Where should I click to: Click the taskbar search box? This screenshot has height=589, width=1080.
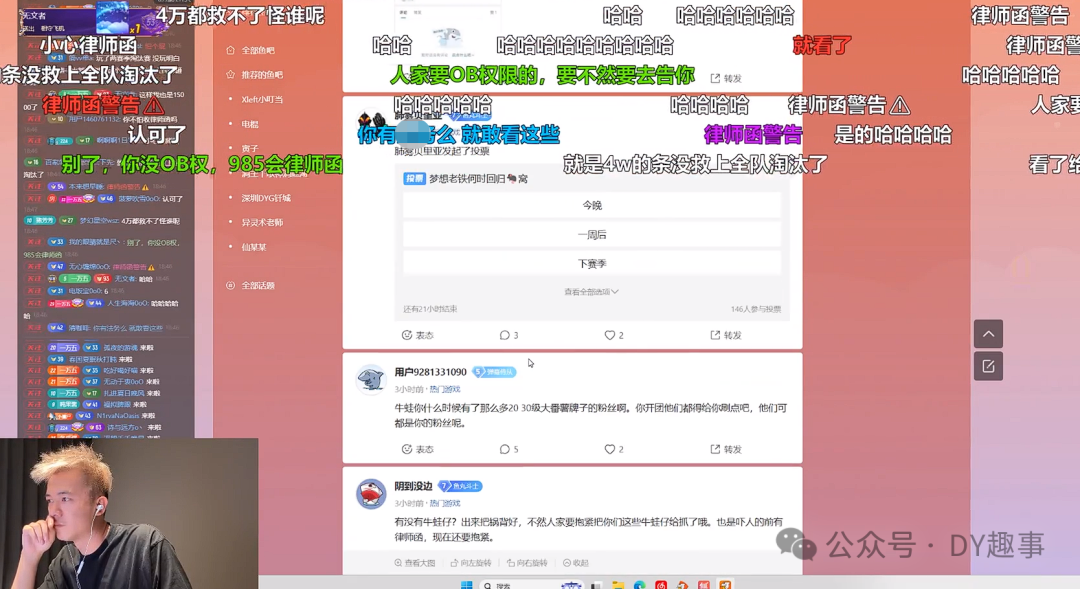(530, 585)
